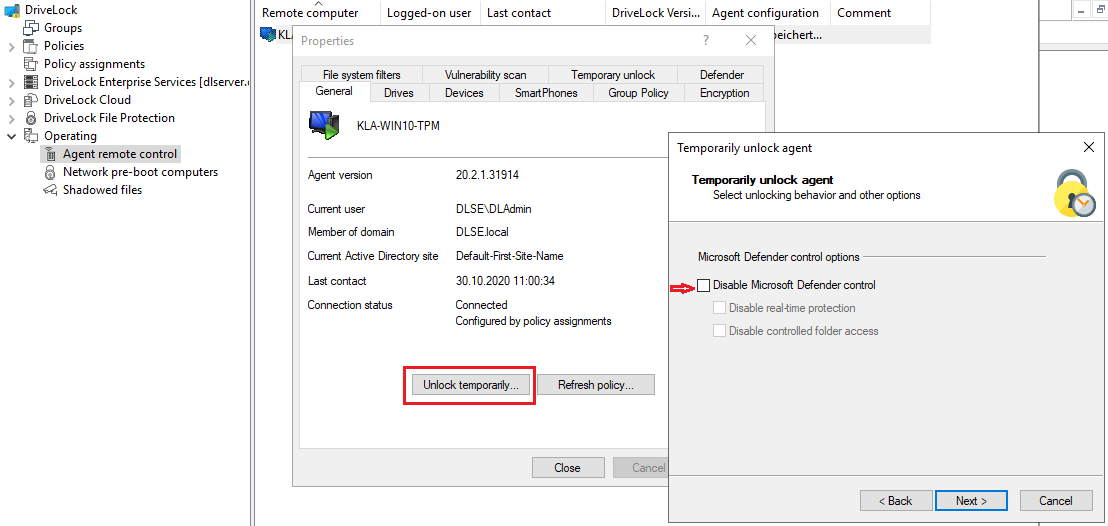1108x526 pixels.
Task: Collapse the Operating tree node
Action: point(11,136)
